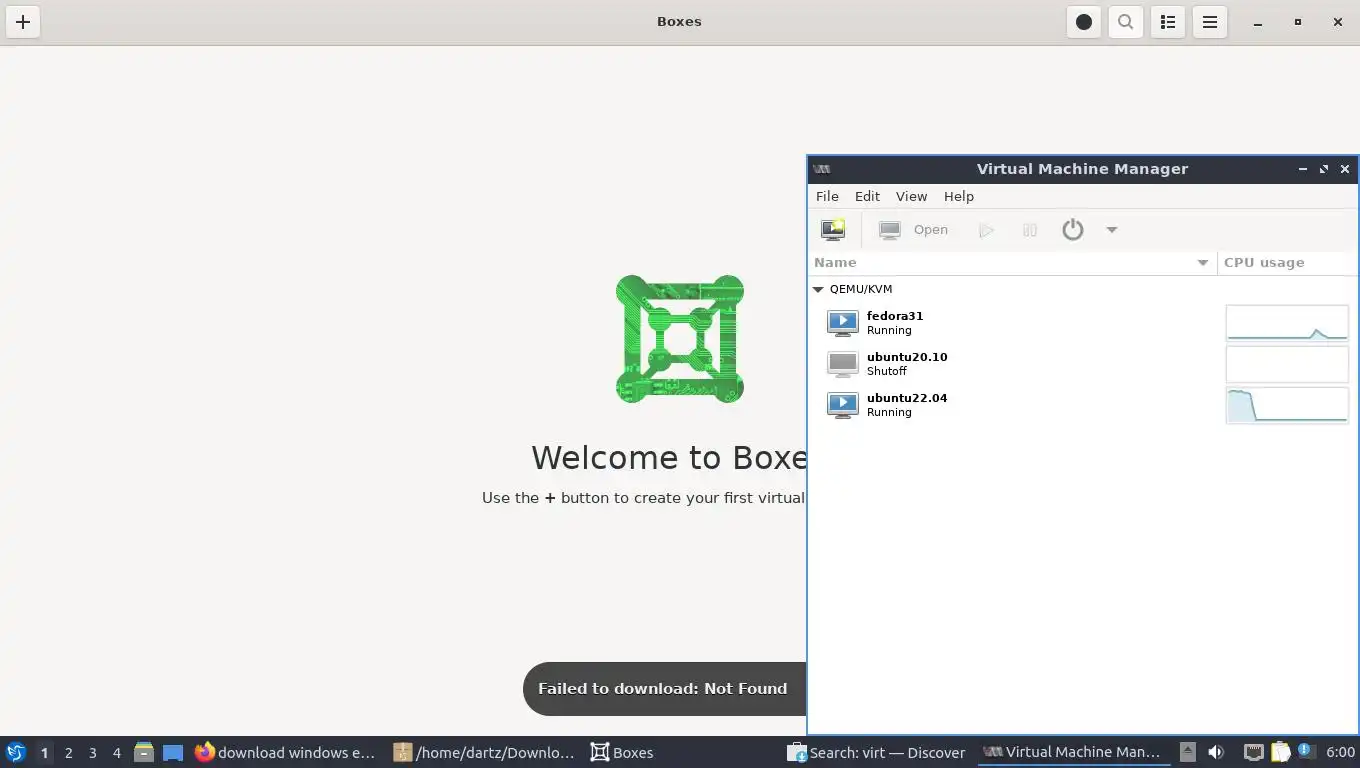Open the File menu in Virtual Machine Manager

pyautogui.click(x=827, y=197)
